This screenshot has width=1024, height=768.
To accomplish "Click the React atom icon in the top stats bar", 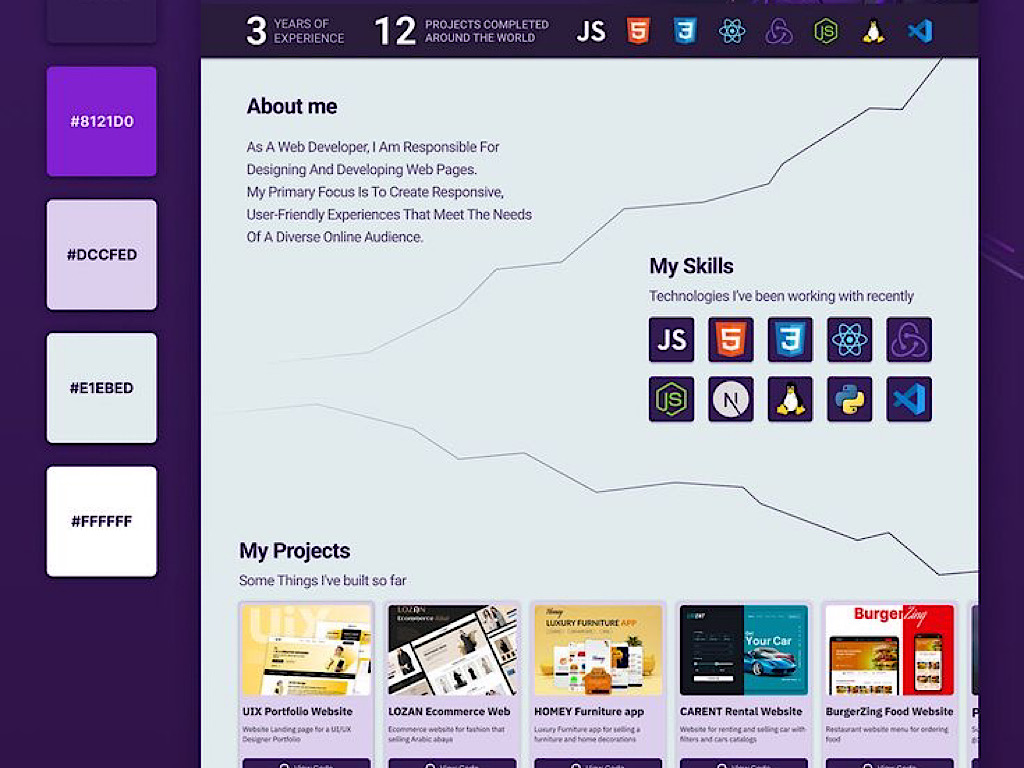I will pos(732,31).
